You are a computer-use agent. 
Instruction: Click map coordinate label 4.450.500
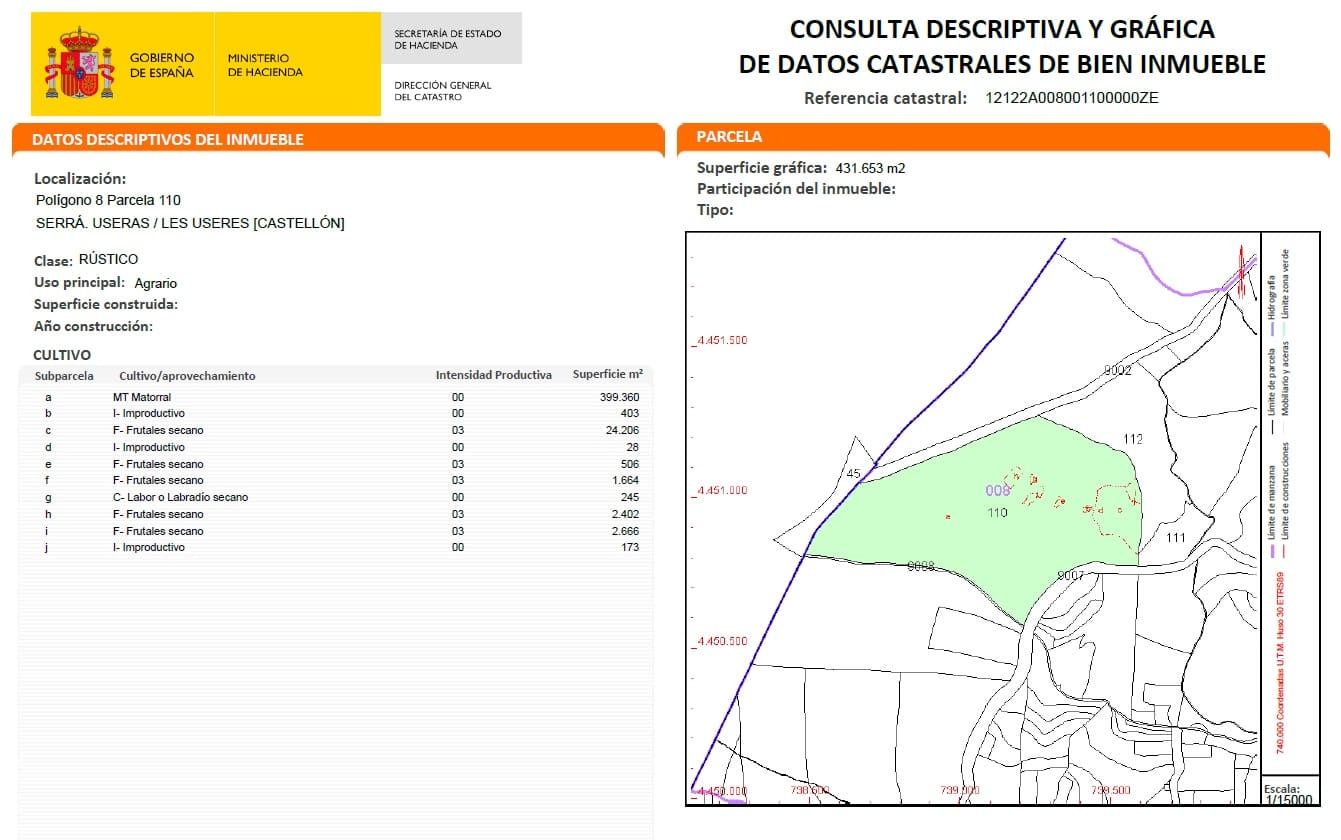pos(720,641)
